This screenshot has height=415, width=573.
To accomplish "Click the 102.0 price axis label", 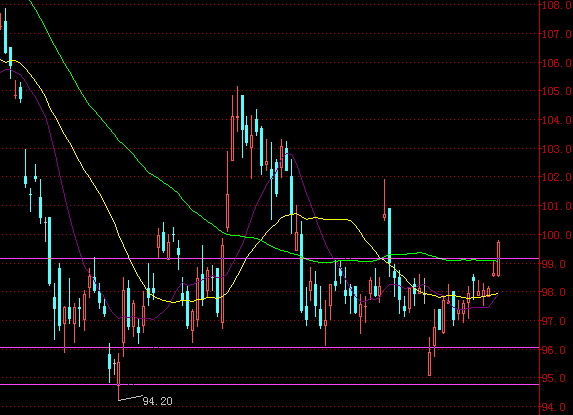I will coord(557,177).
